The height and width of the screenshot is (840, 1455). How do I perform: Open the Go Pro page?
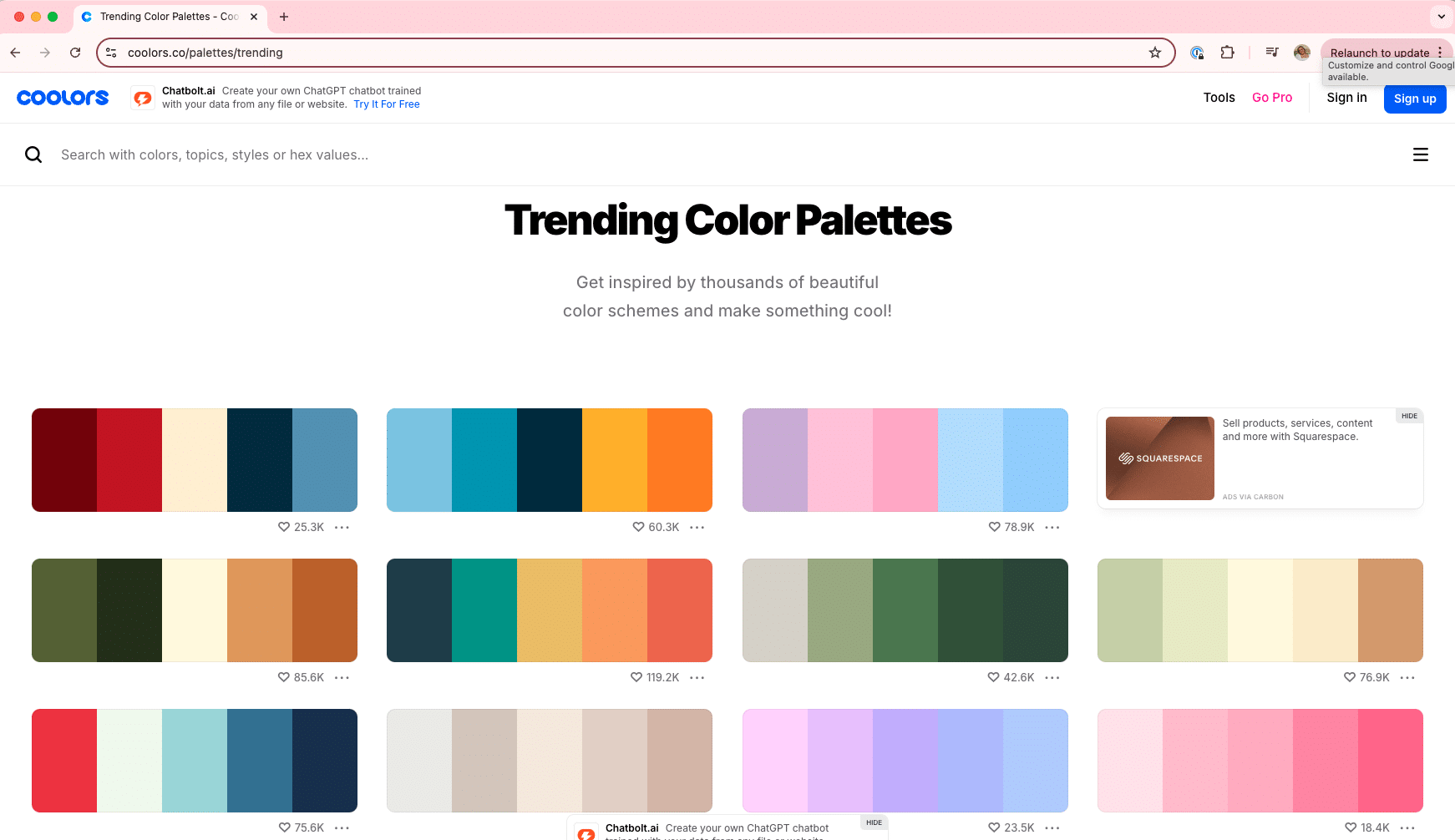pyautogui.click(x=1272, y=98)
